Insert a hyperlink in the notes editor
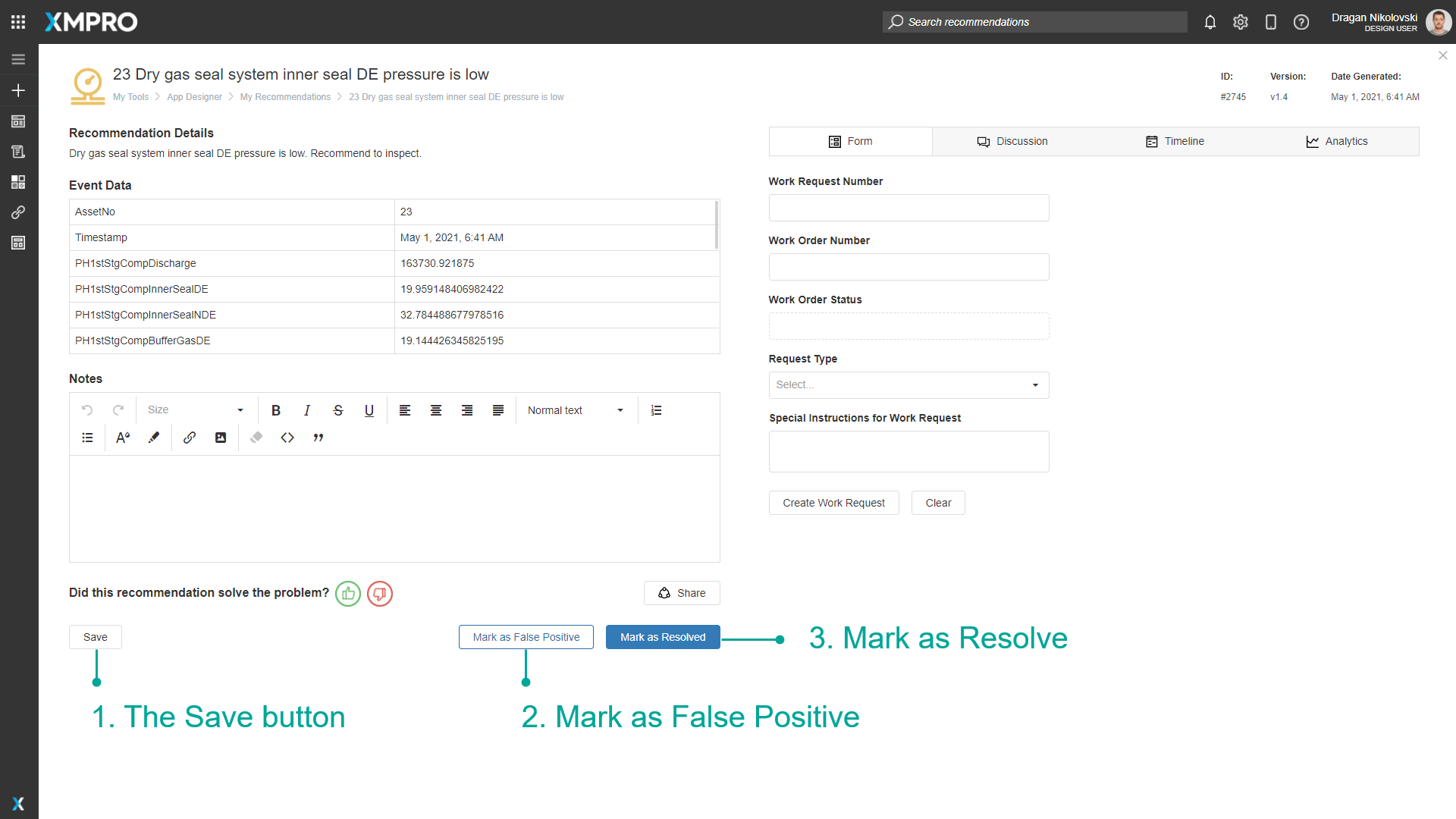The image size is (1456, 819). pyautogui.click(x=190, y=438)
